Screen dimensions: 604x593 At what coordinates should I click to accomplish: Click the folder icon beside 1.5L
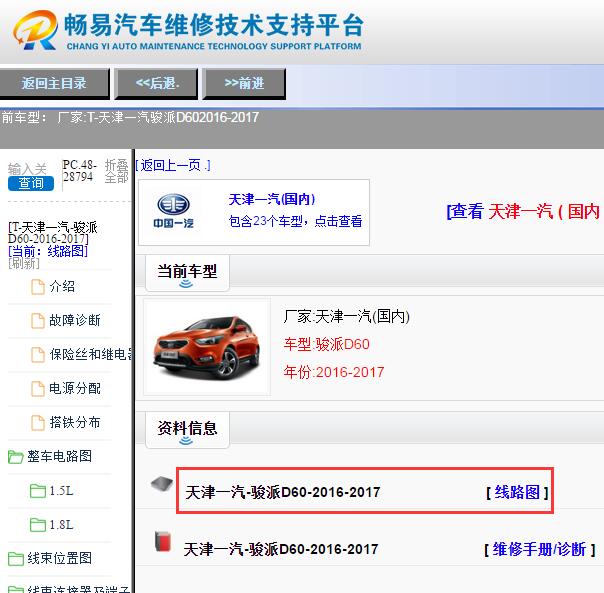point(38,491)
